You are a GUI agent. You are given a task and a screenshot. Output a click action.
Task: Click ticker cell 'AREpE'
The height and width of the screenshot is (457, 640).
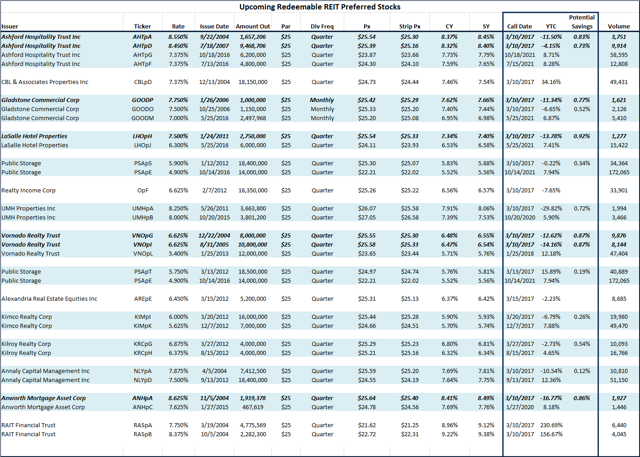click(x=142, y=299)
